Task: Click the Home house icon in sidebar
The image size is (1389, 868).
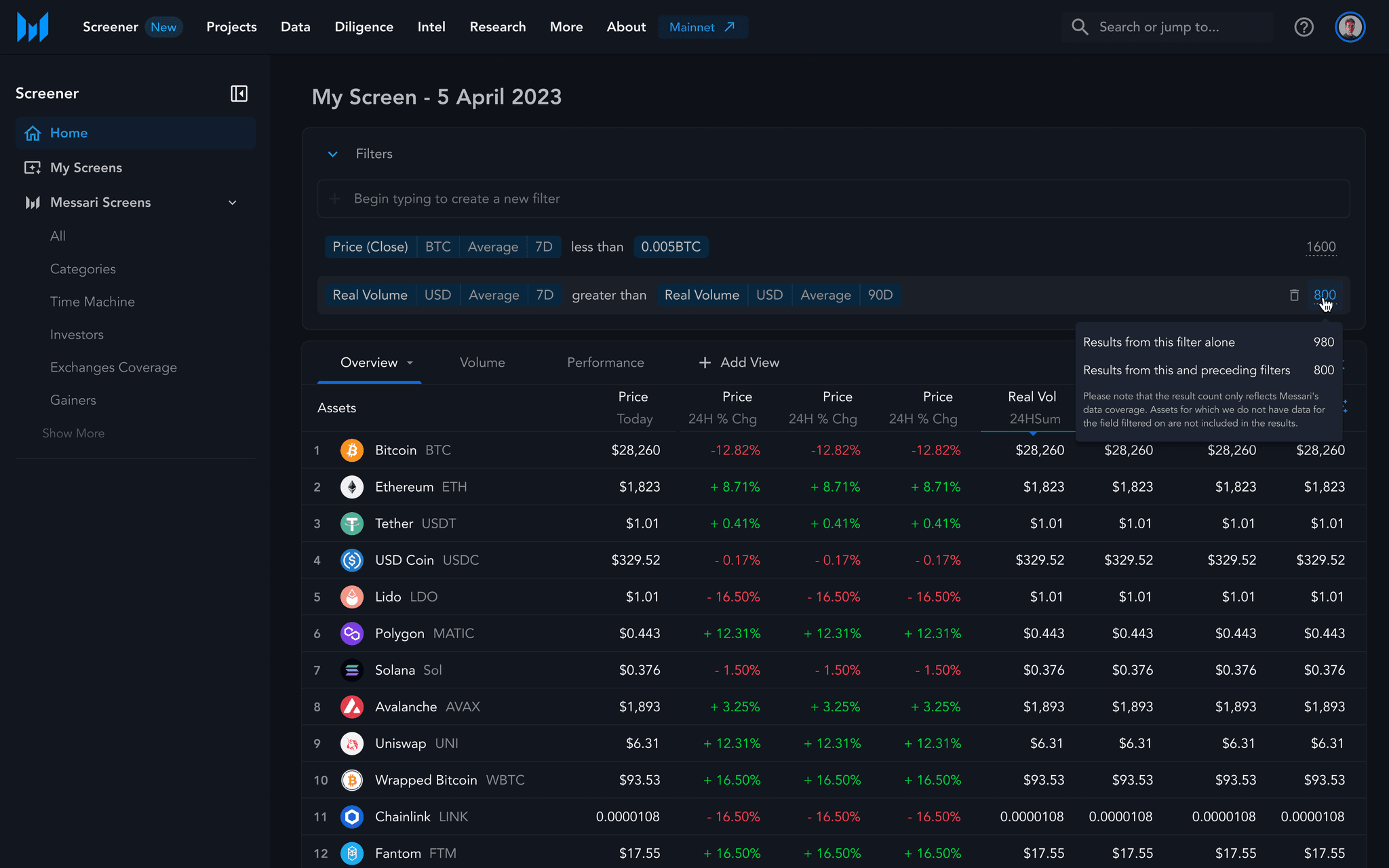Action: [33, 133]
